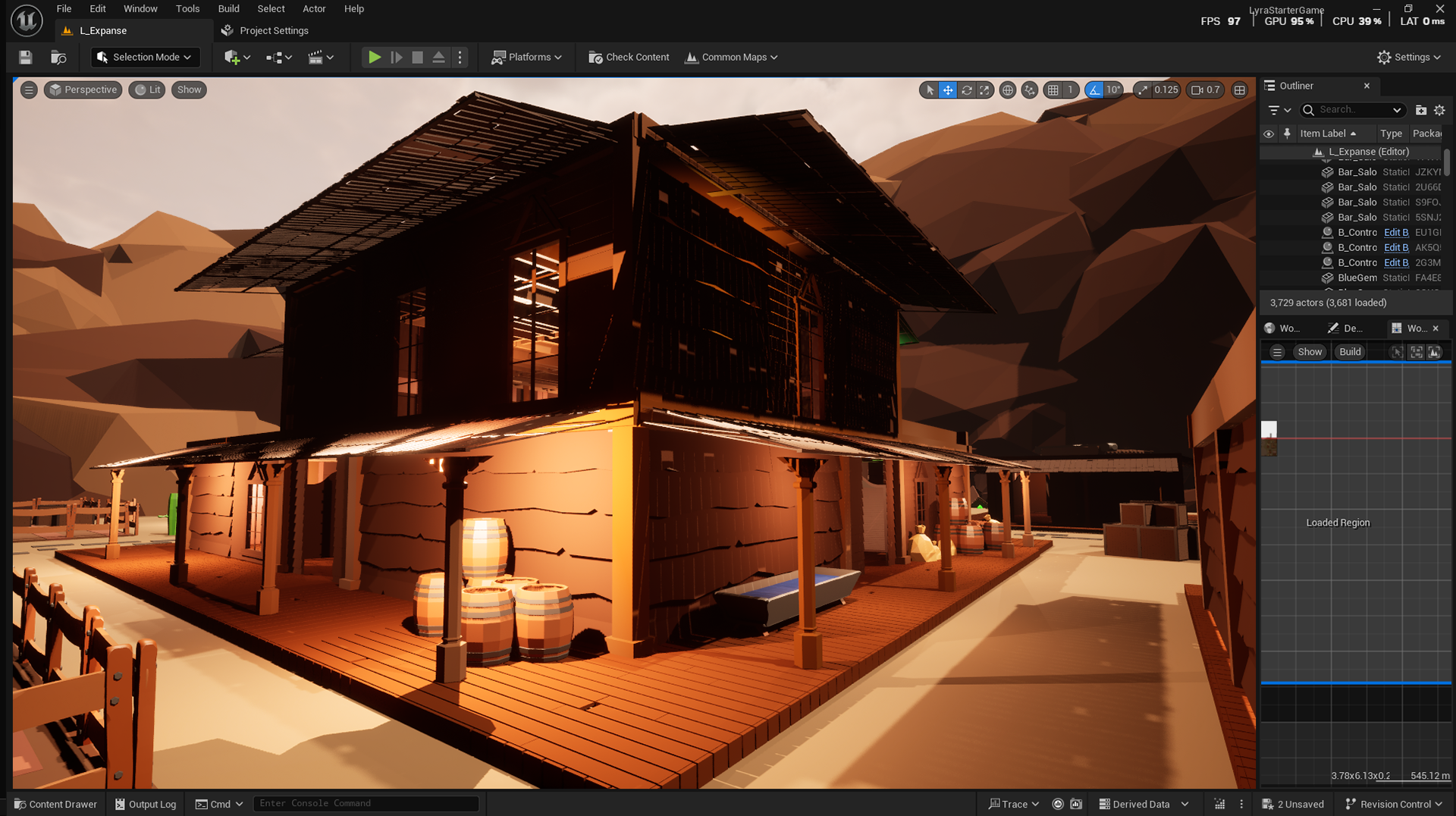The height and width of the screenshot is (816, 1456).
Task: Open the Browse content folder-search icon
Action: 58,58
